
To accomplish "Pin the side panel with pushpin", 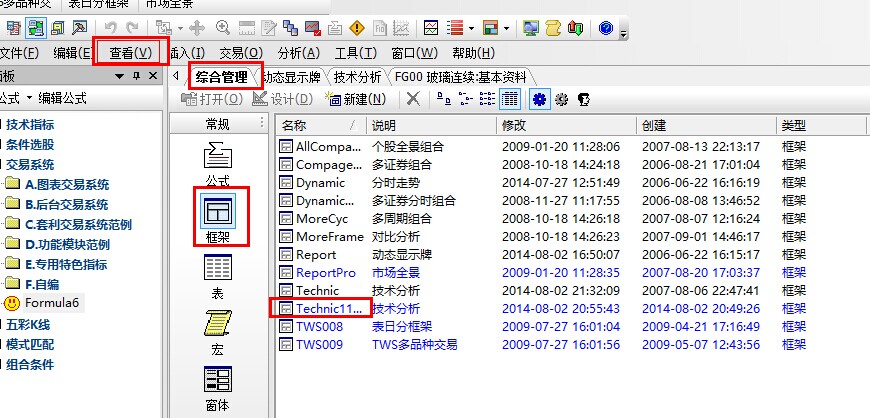I will [x=137, y=76].
